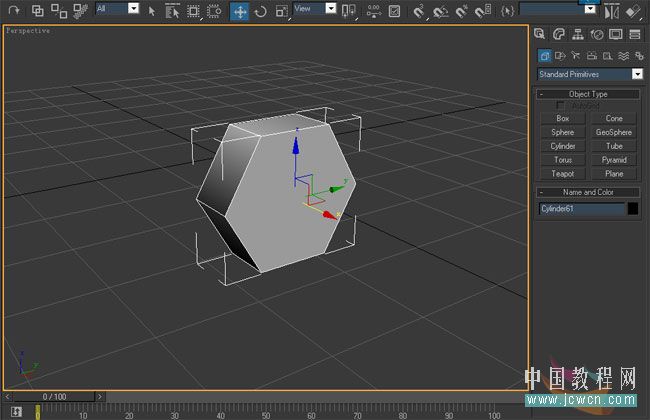Select the Cameras category icon

pyautogui.click(x=592, y=56)
